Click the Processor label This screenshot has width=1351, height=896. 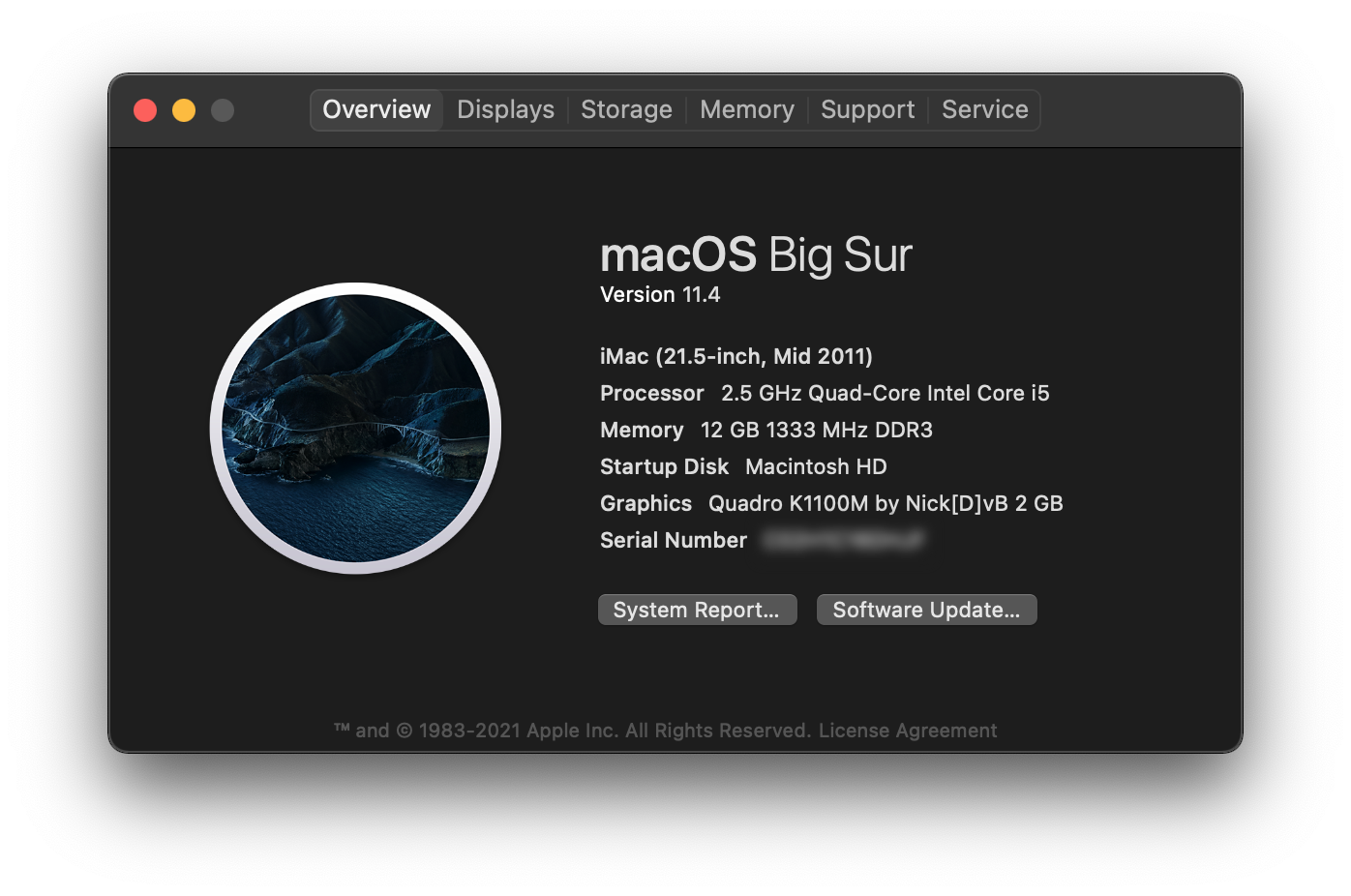click(651, 393)
